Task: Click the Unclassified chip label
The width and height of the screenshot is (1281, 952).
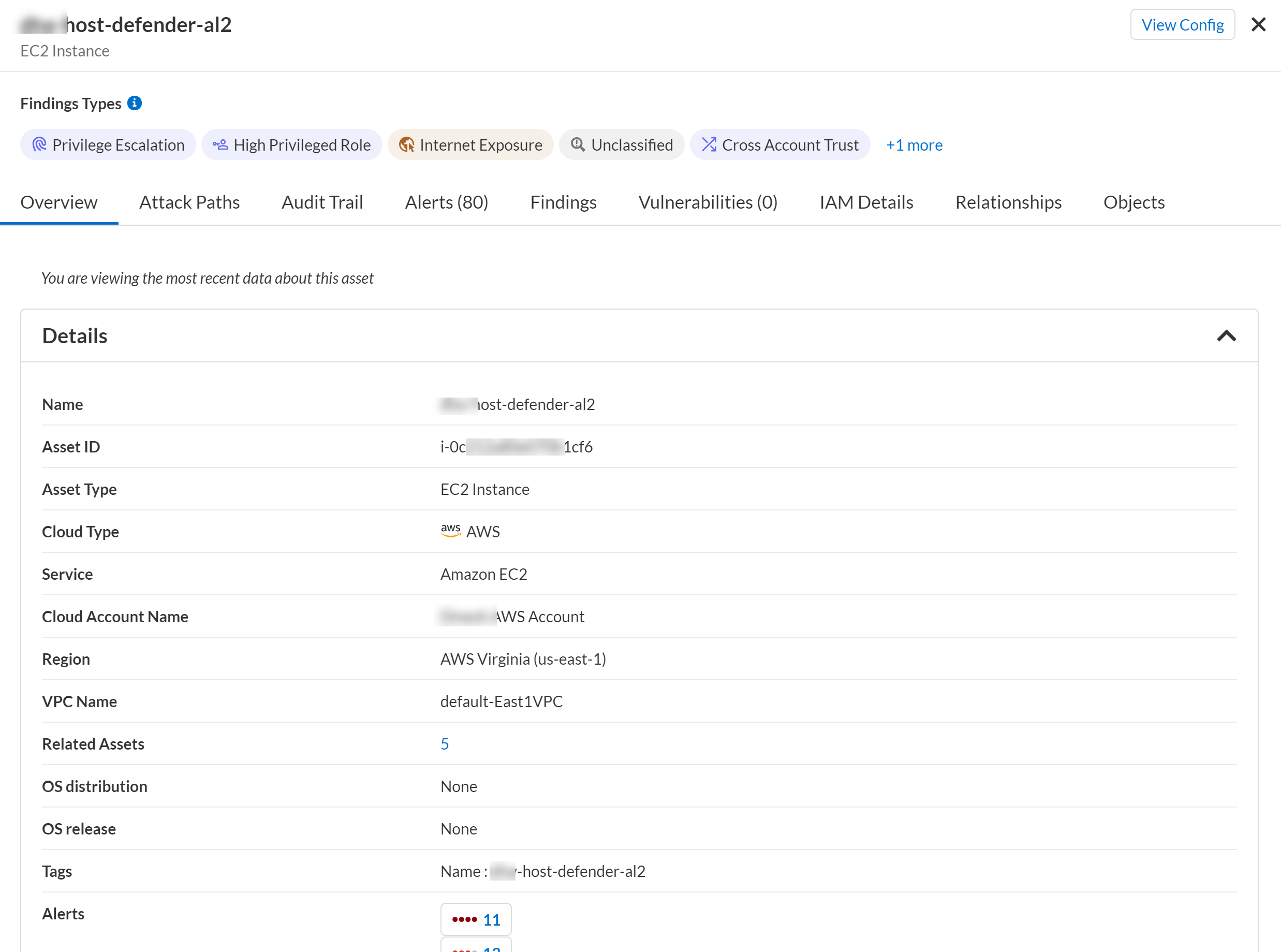Action: coord(632,144)
